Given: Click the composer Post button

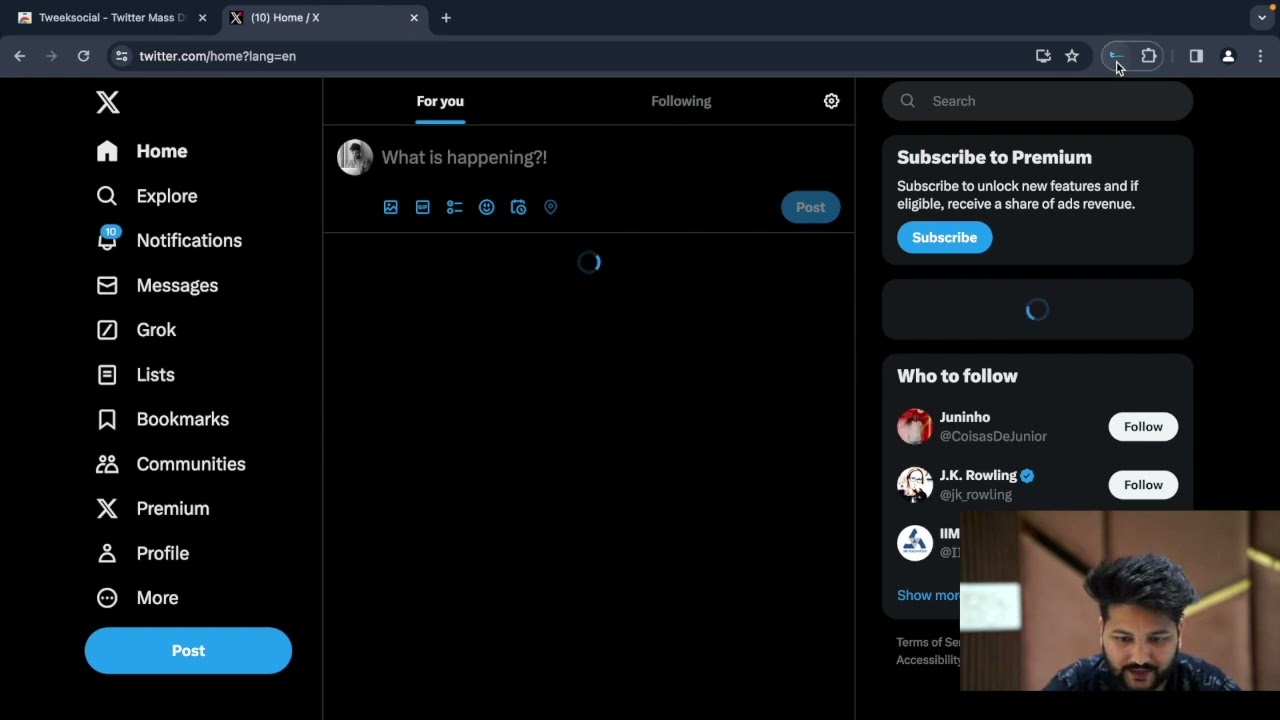Looking at the screenshot, I should [x=811, y=207].
